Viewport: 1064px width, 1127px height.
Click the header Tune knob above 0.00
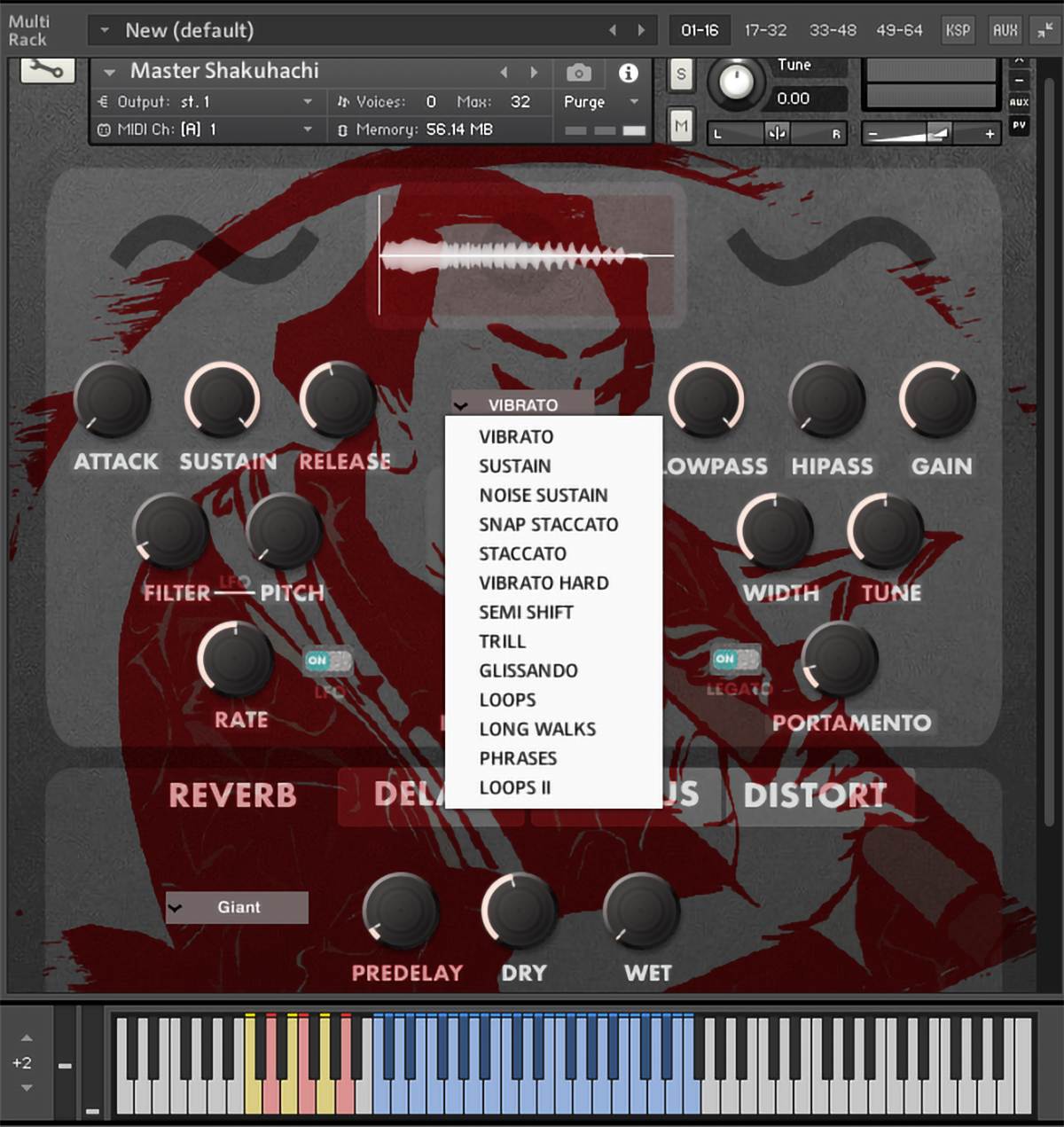735,82
